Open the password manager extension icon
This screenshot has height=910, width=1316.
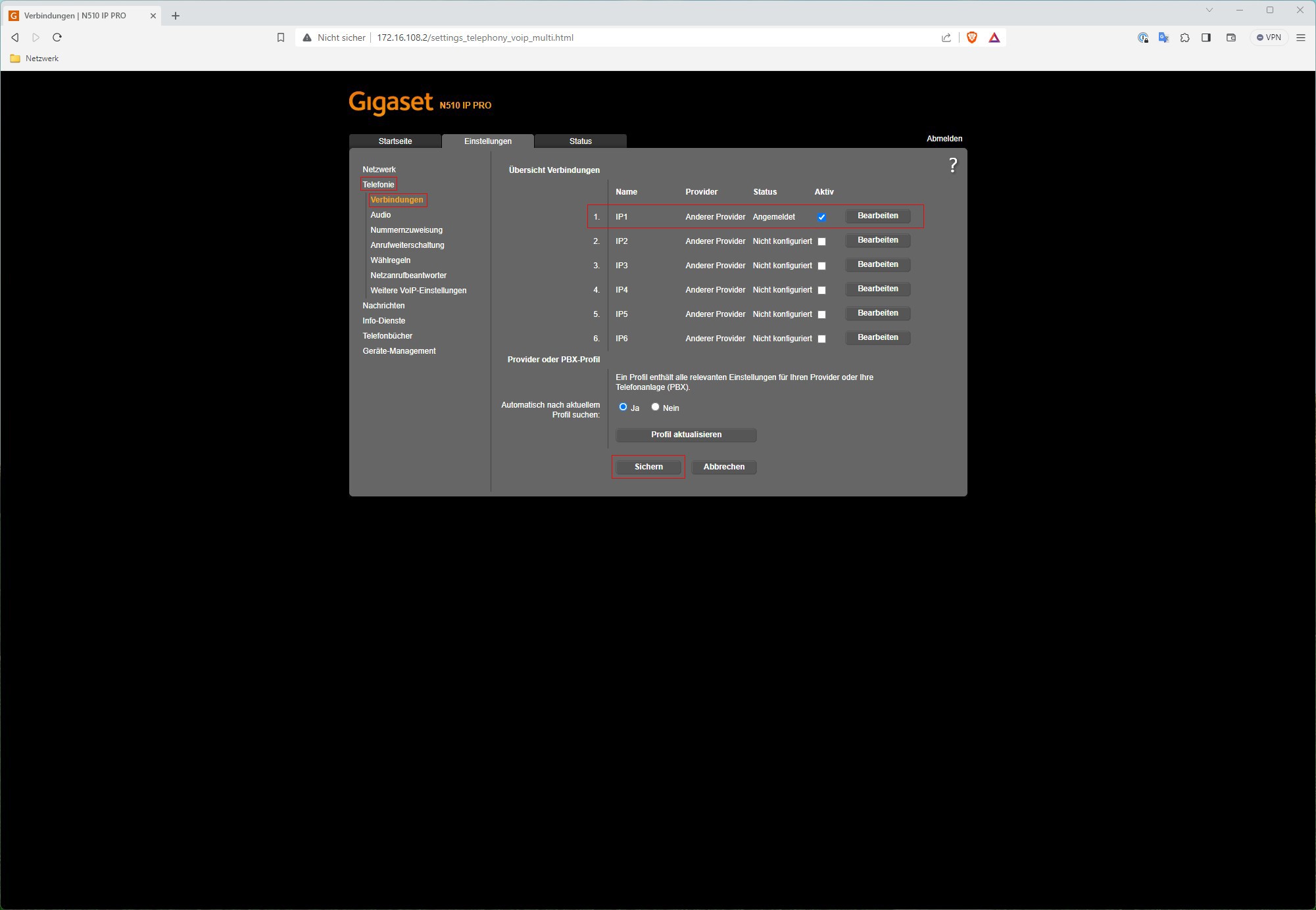coord(1143,37)
